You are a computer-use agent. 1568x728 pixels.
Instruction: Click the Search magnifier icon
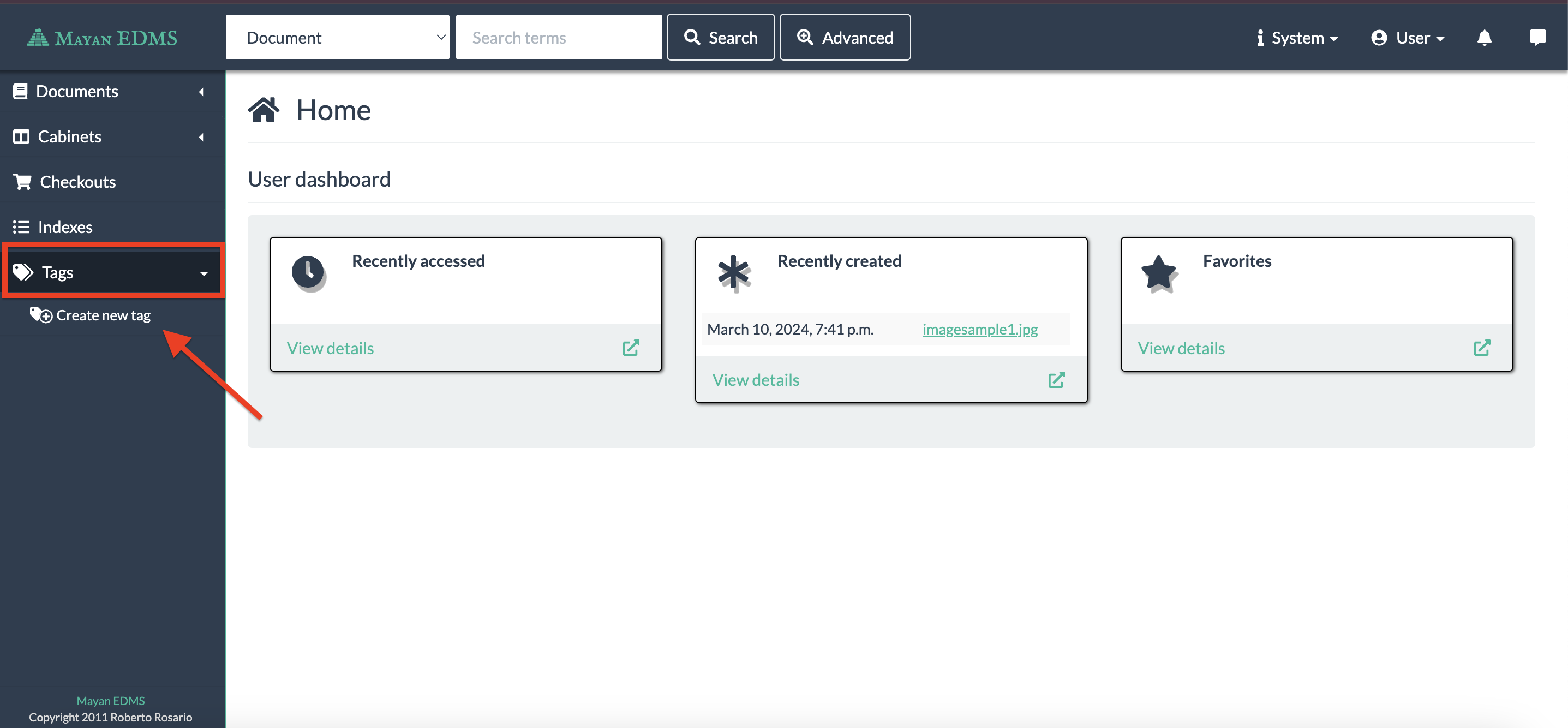coord(691,37)
